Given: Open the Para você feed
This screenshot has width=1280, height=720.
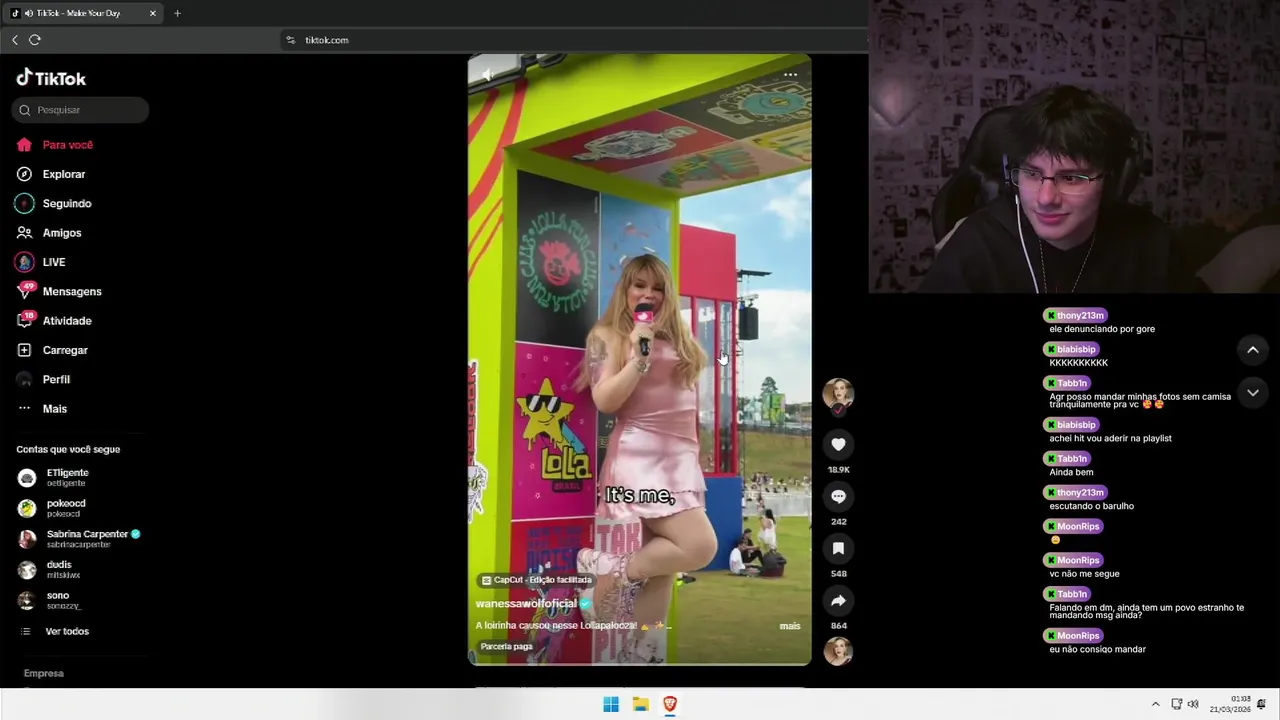Looking at the screenshot, I should point(55,145).
